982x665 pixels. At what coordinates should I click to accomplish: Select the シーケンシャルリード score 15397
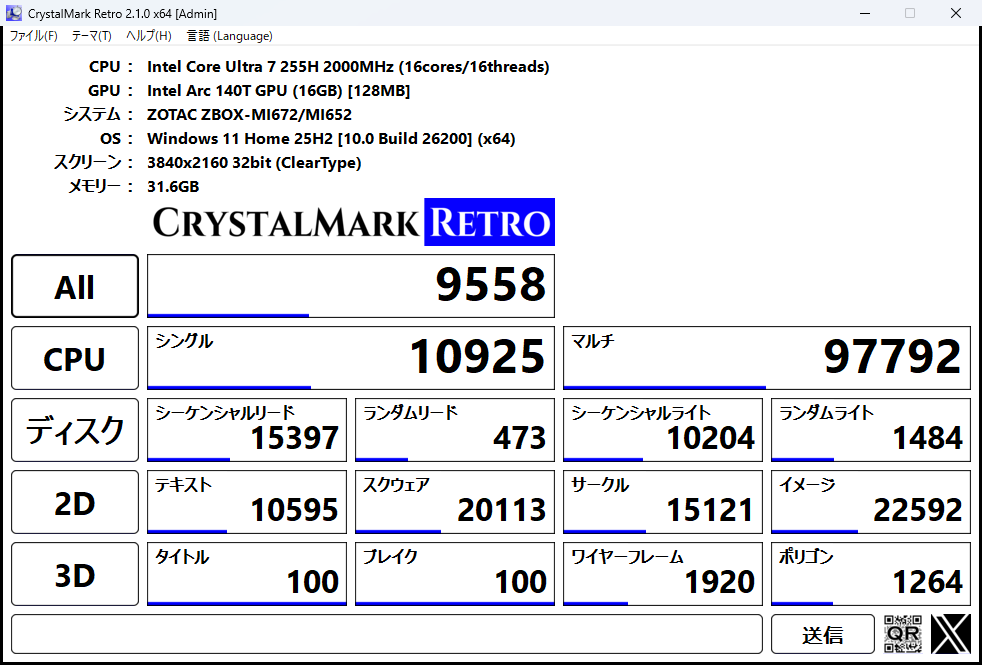pos(247,430)
